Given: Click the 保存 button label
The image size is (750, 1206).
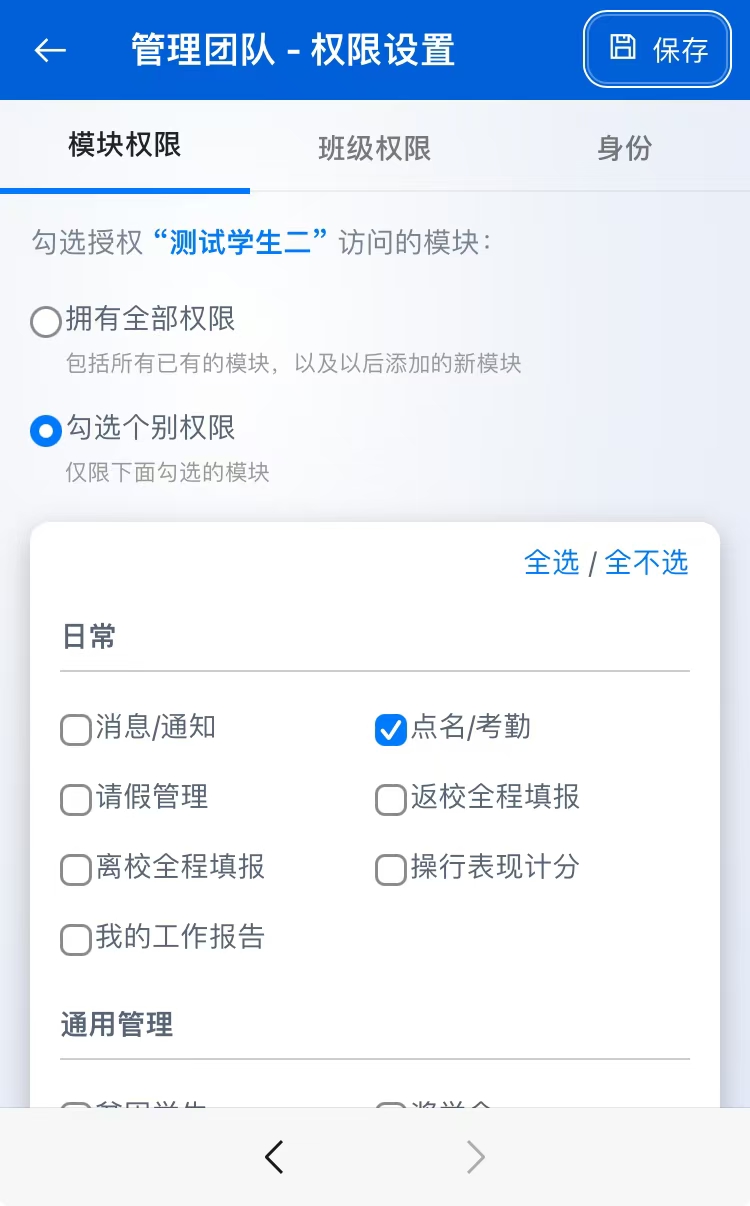Looking at the screenshot, I should tap(680, 50).
